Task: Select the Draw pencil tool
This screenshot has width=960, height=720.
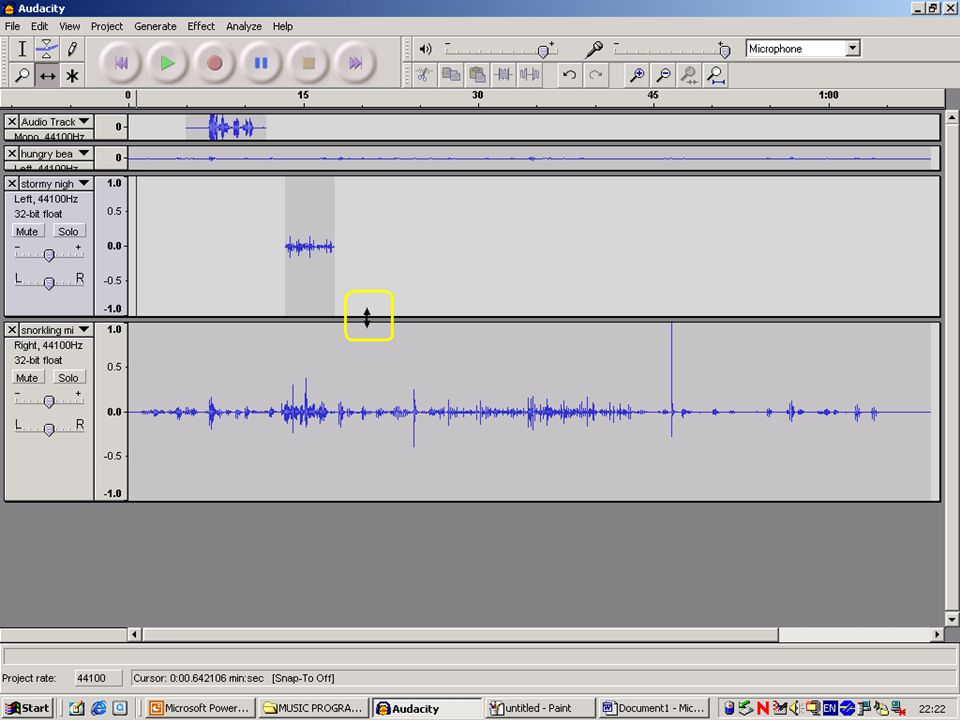Action: [x=72, y=48]
